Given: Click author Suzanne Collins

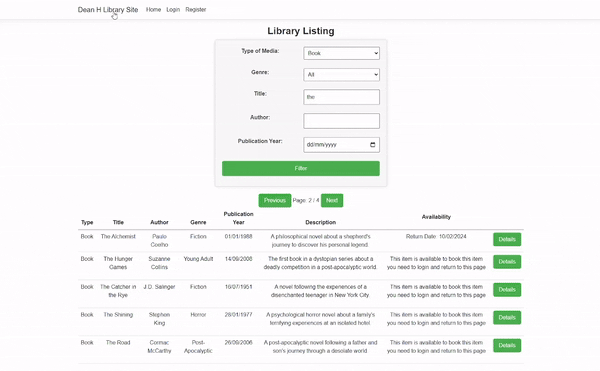Looking at the screenshot, I should click(159, 263).
